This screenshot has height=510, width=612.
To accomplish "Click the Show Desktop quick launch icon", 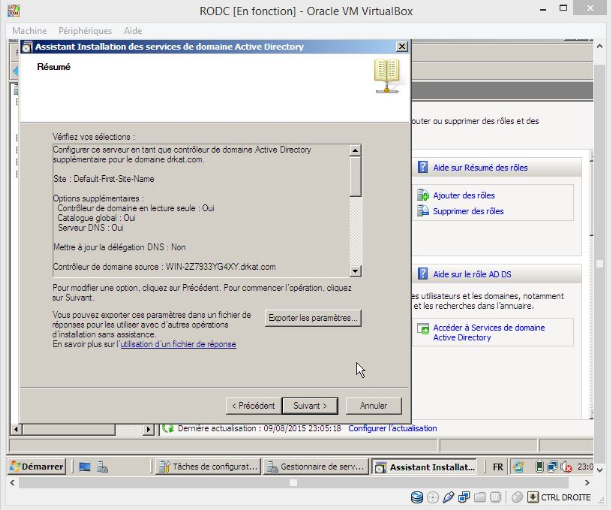I will coord(84,467).
